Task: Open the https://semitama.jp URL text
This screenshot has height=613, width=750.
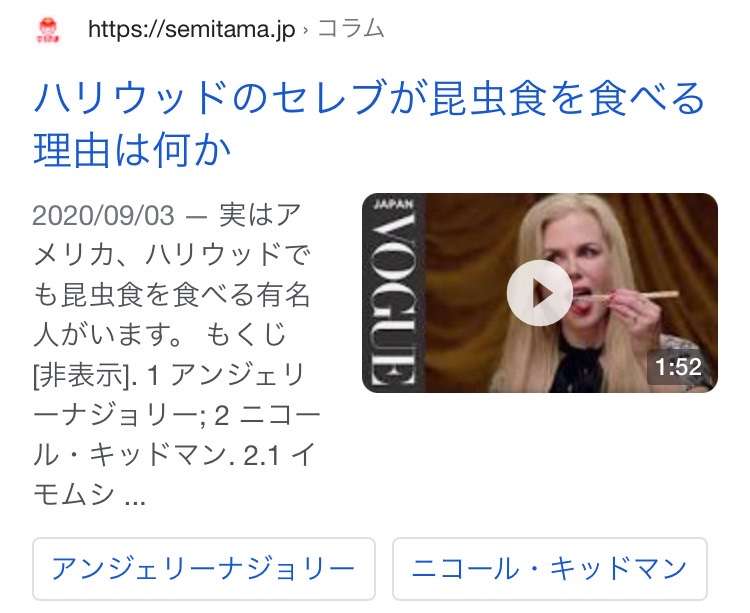Action: [191, 30]
